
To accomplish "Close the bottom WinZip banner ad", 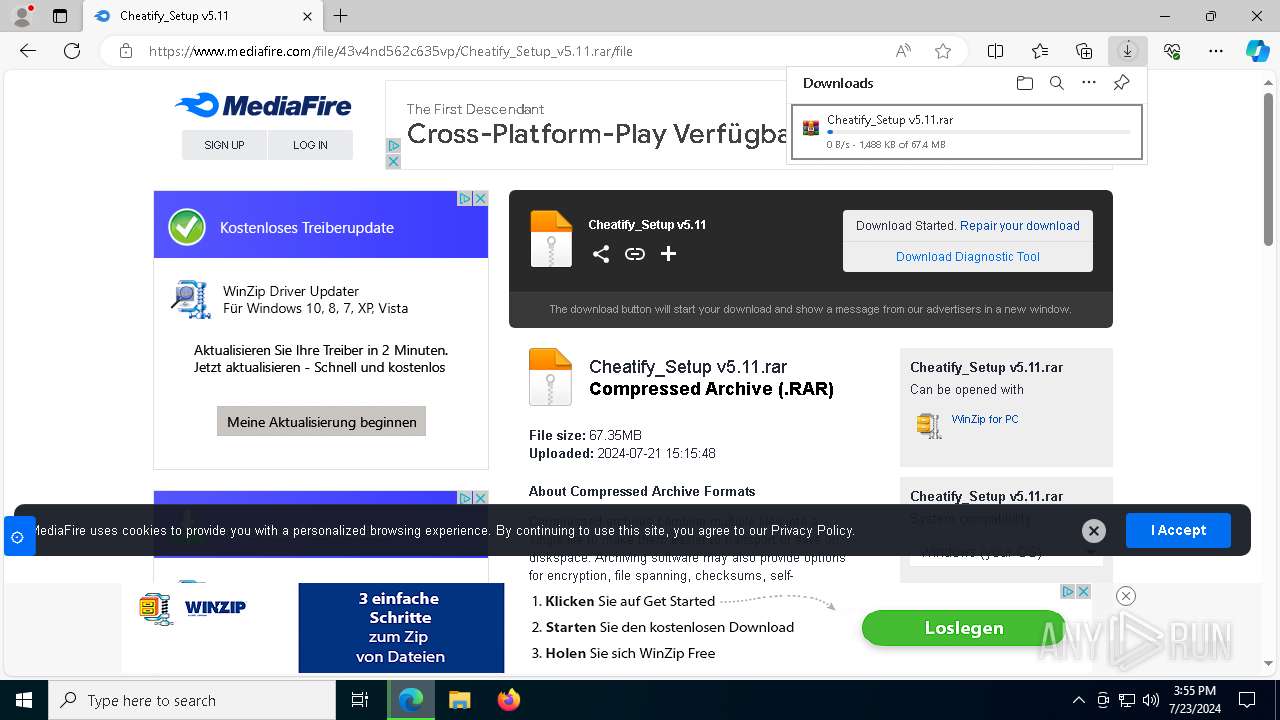I will pos(1126,596).
